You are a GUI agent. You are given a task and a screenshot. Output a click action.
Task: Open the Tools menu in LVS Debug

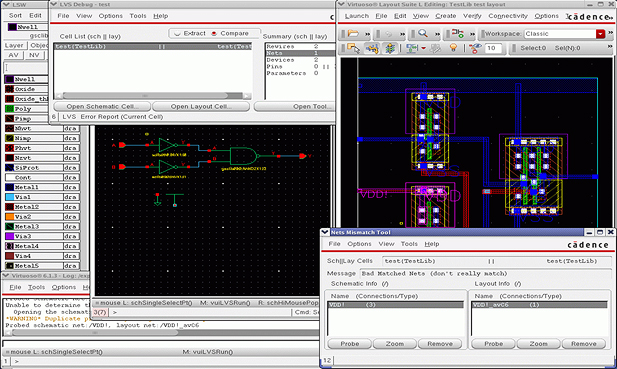[138, 16]
